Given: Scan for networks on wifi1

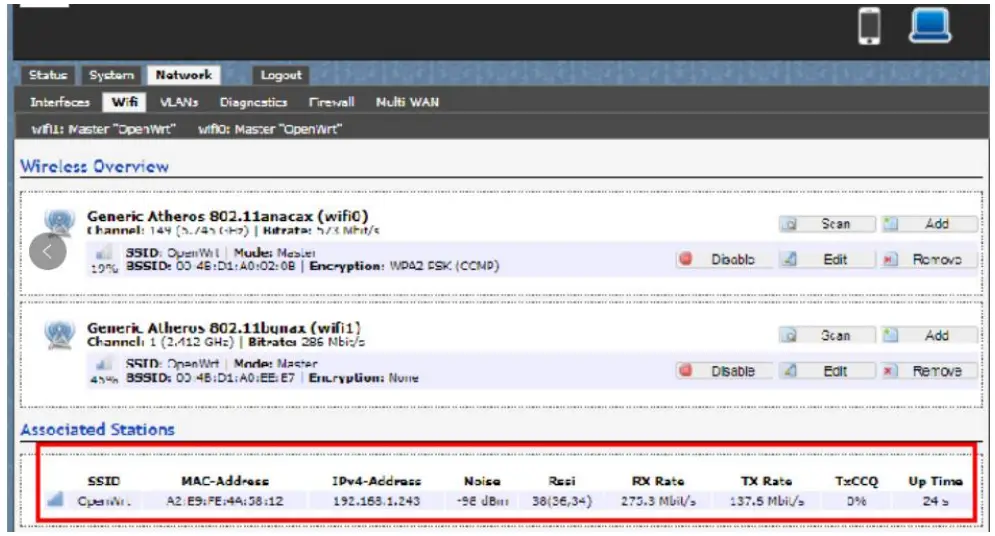Looking at the screenshot, I should tap(827, 336).
